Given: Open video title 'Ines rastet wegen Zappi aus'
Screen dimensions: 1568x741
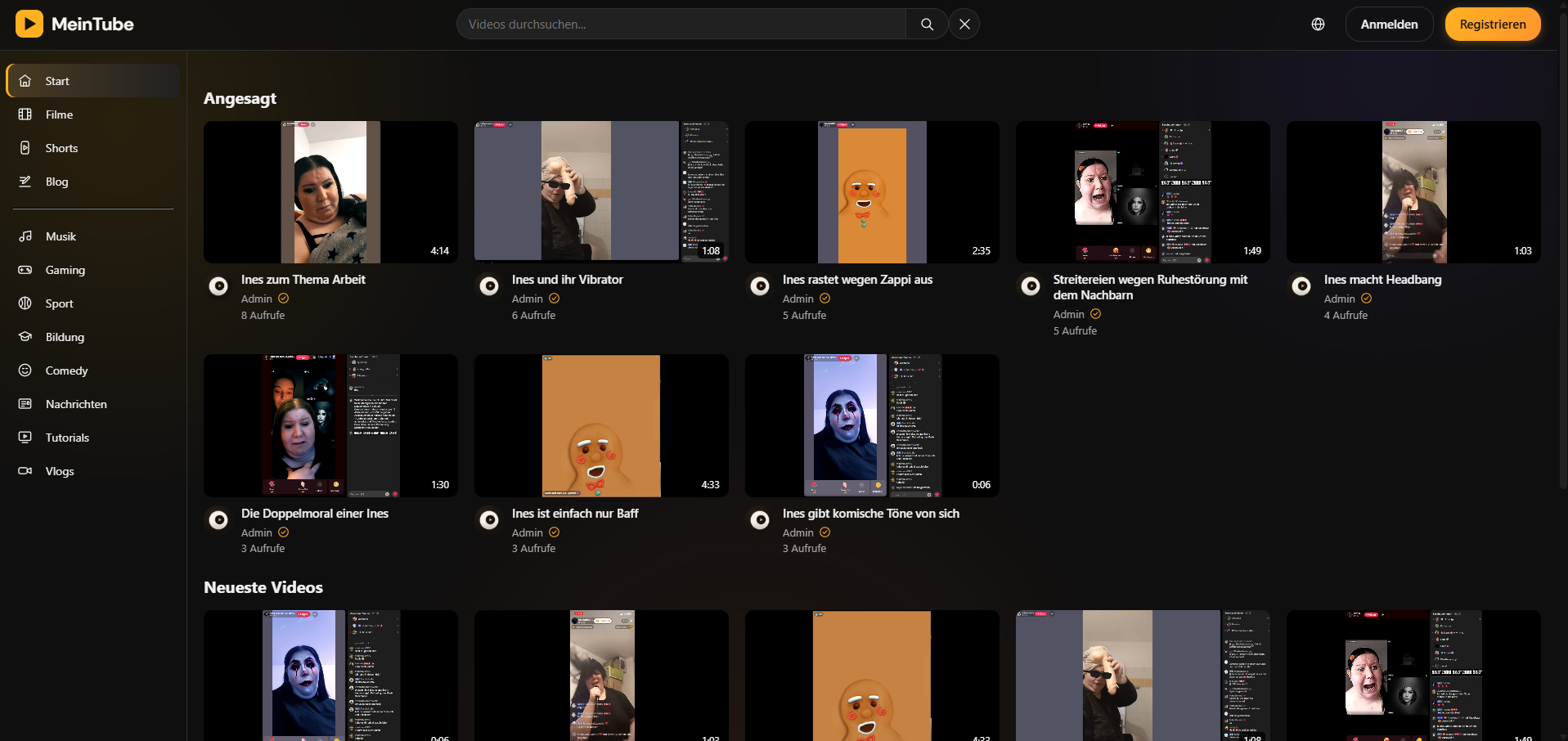Looking at the screenshot, I should point(857,280).
